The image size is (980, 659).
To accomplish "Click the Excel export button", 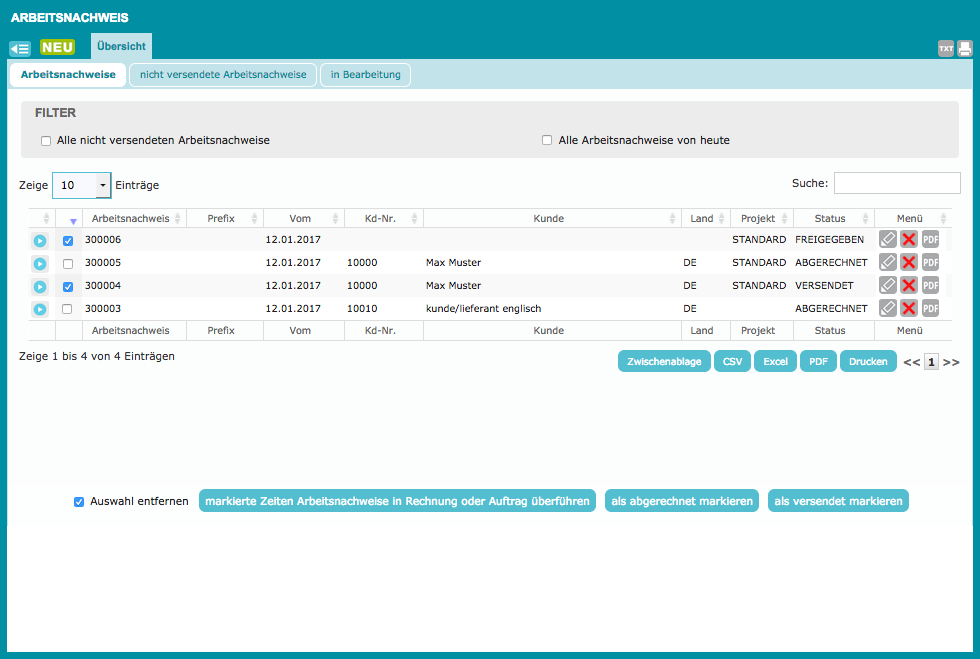I will (x=775, y=362).
